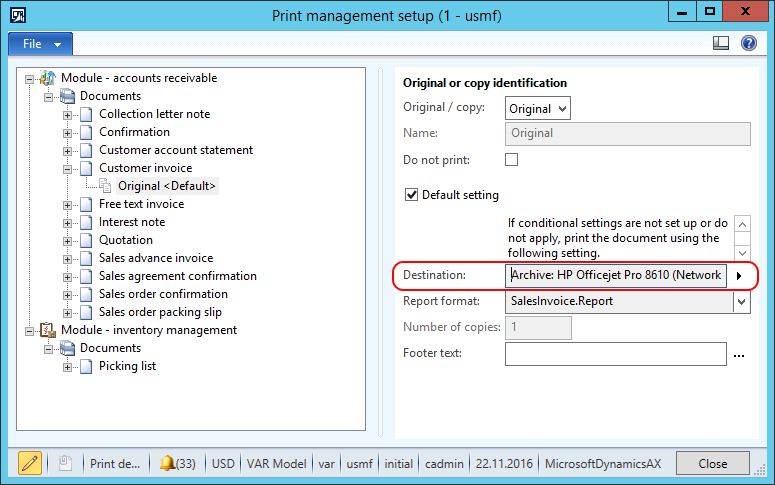Click the Sales advance invoice document icon
775x485 pixels.
[86, 258]
